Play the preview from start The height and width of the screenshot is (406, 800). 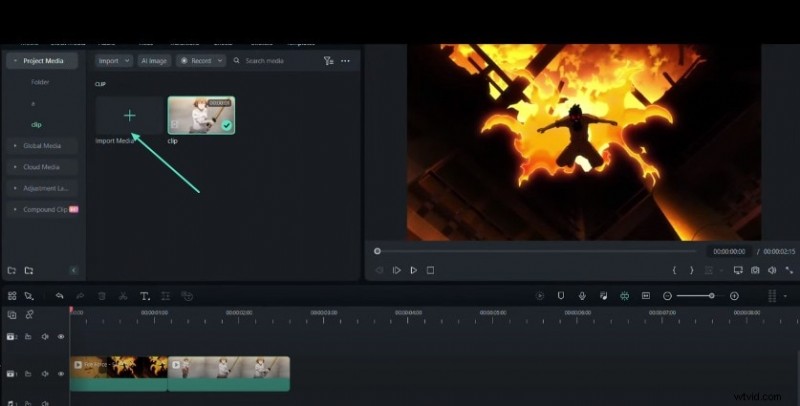pyautogui.click(x=396, y=270)
